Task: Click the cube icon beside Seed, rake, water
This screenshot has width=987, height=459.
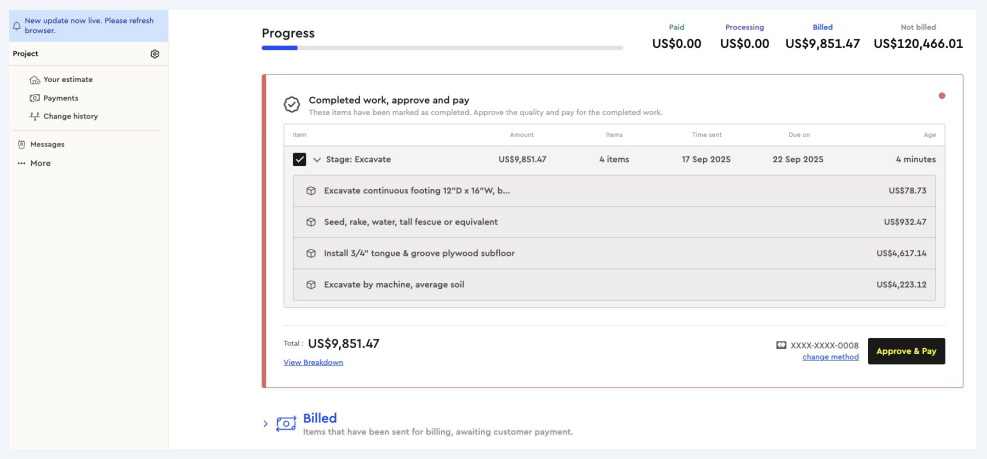Action: 311,222
